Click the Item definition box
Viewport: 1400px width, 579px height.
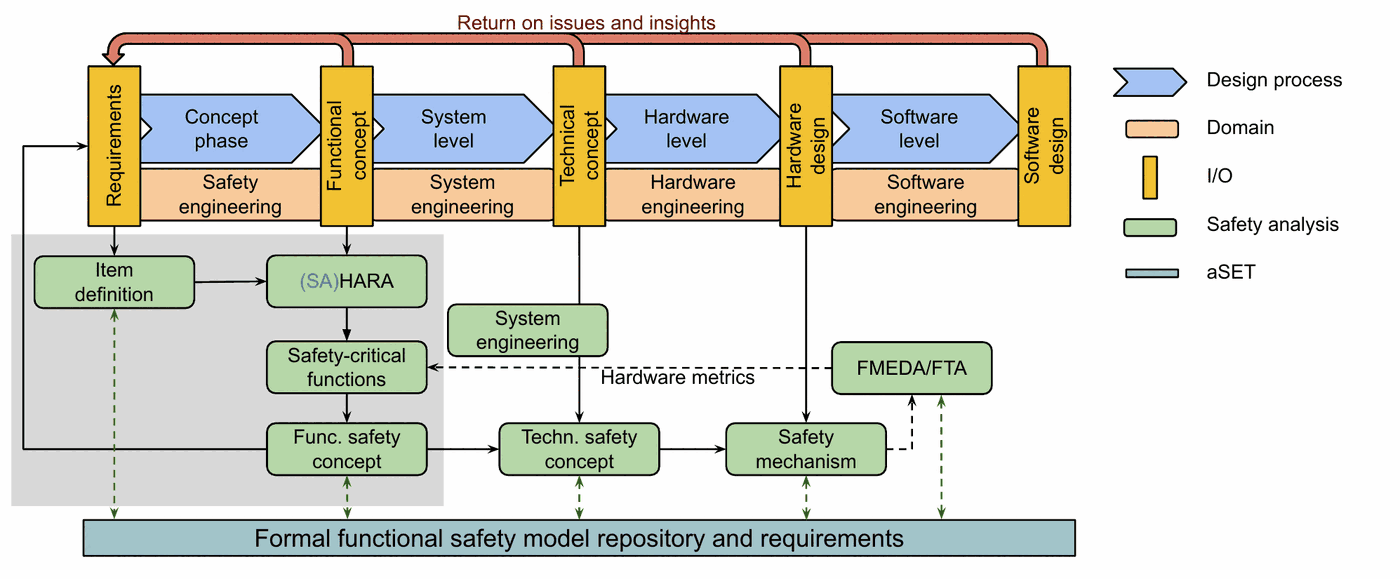114,282
